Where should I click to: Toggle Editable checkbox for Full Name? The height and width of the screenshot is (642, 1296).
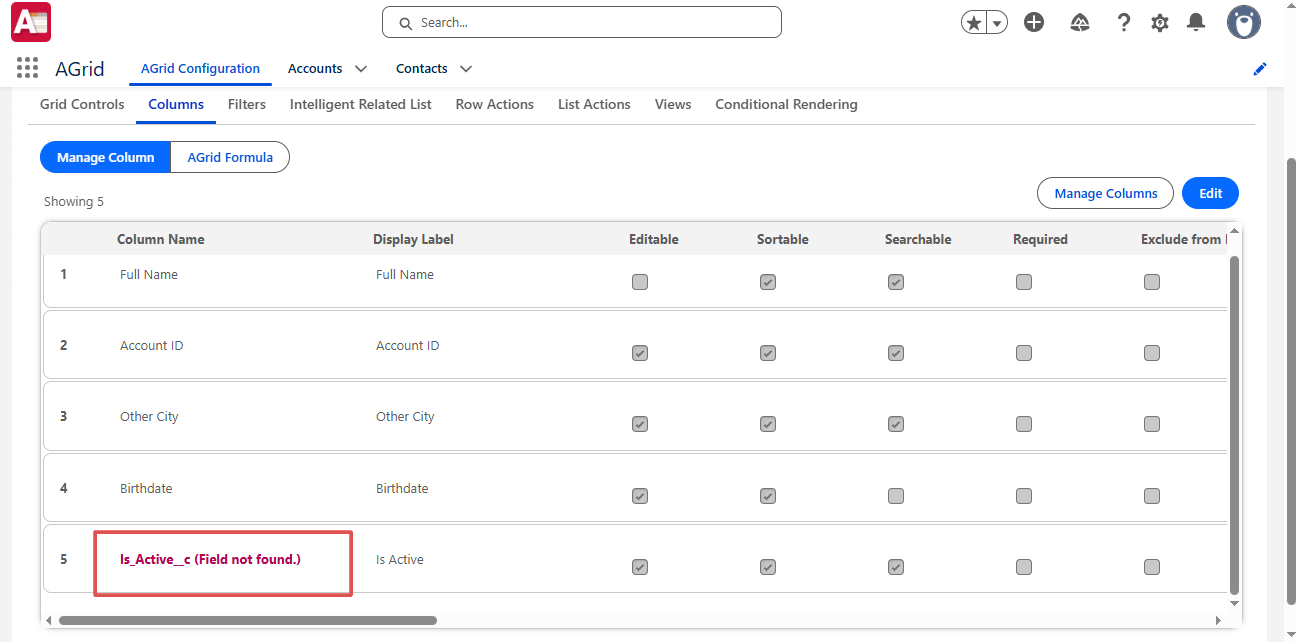tap(640, 282)
